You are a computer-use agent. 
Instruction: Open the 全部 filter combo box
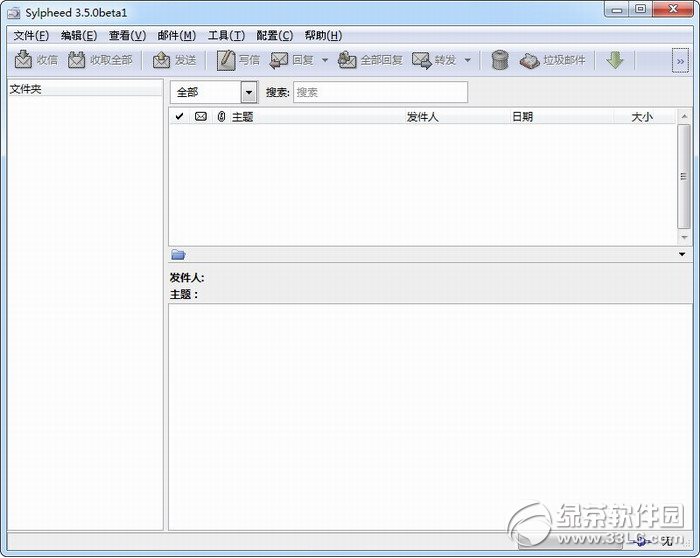pyautogui.click(x=214, y=92)
